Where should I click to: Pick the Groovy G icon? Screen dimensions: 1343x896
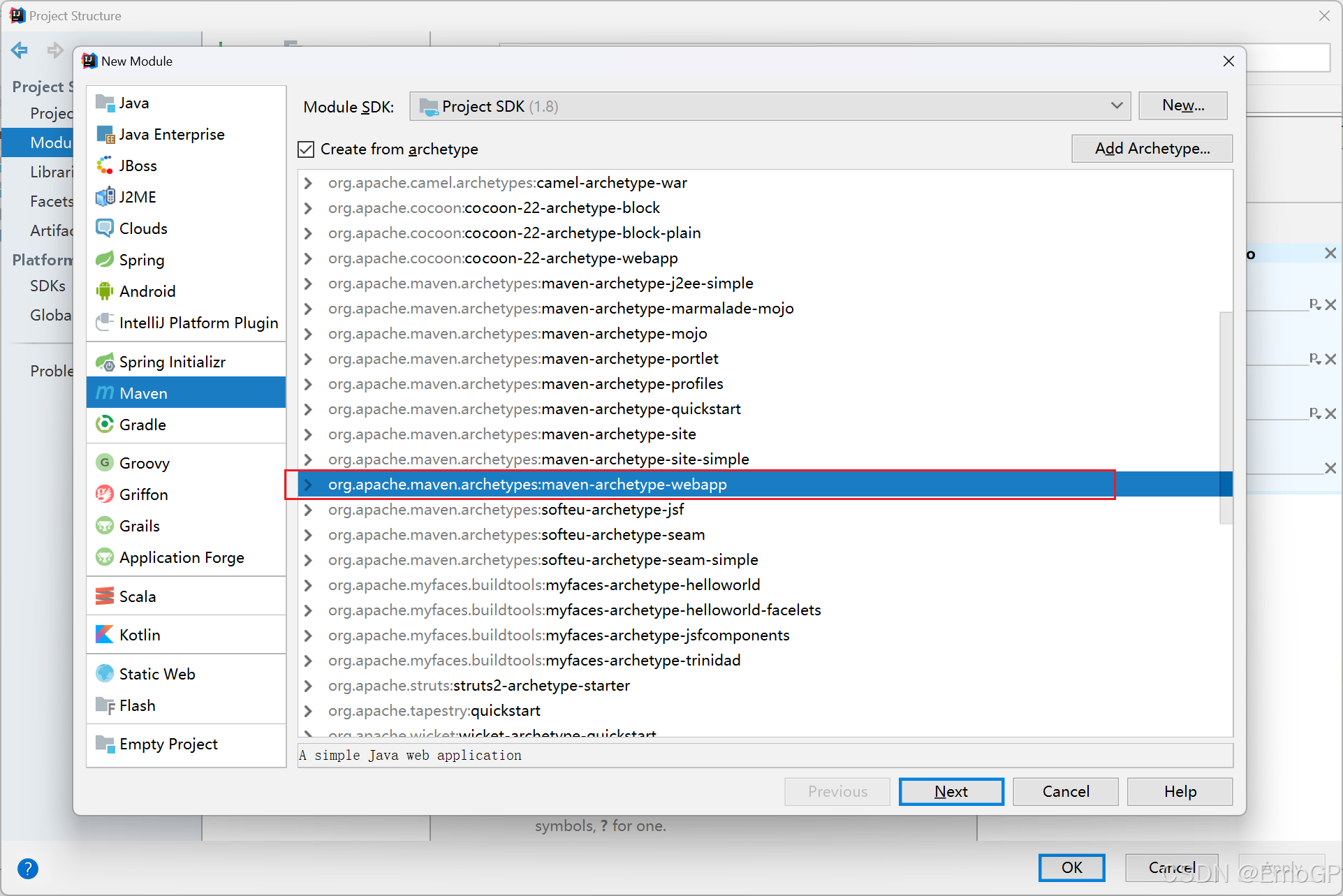point(105,463)
